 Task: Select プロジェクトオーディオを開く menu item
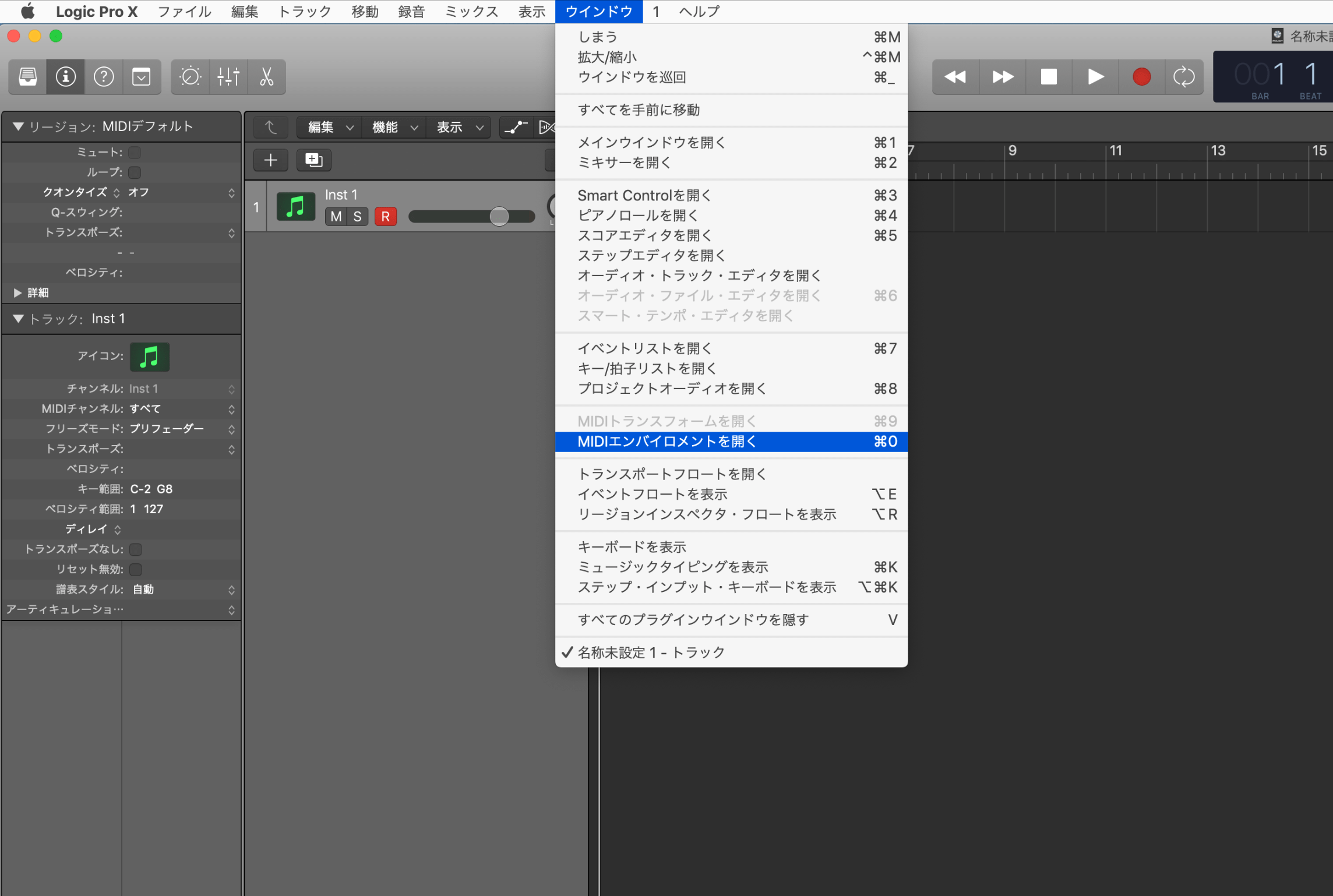tap(731, 389)
